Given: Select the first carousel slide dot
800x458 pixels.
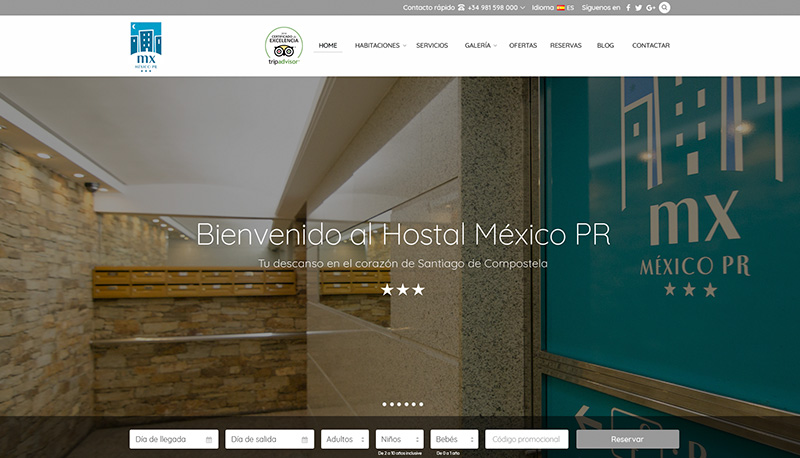Looking at the screenshot, I should click(x=385, y=404).
